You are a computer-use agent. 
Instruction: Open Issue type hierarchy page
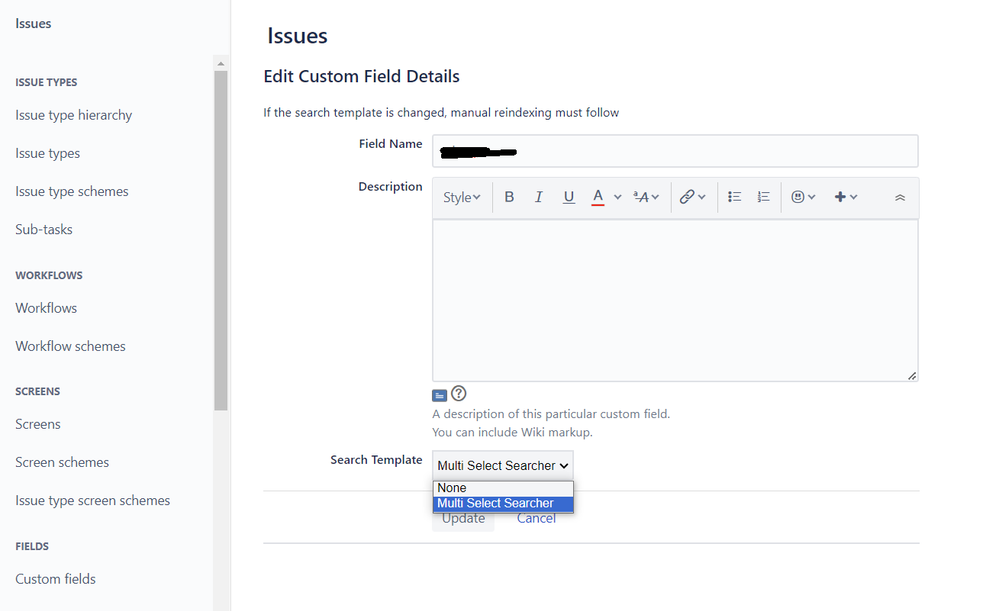click(x=74, y=115)
